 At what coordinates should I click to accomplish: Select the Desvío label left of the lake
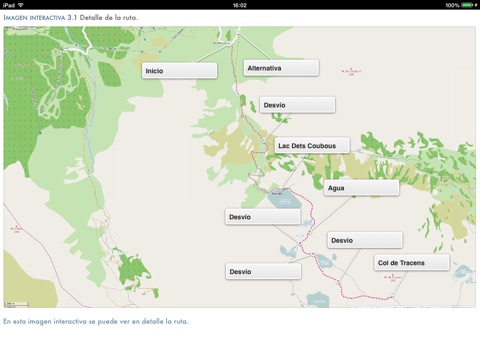pos(263,217)
